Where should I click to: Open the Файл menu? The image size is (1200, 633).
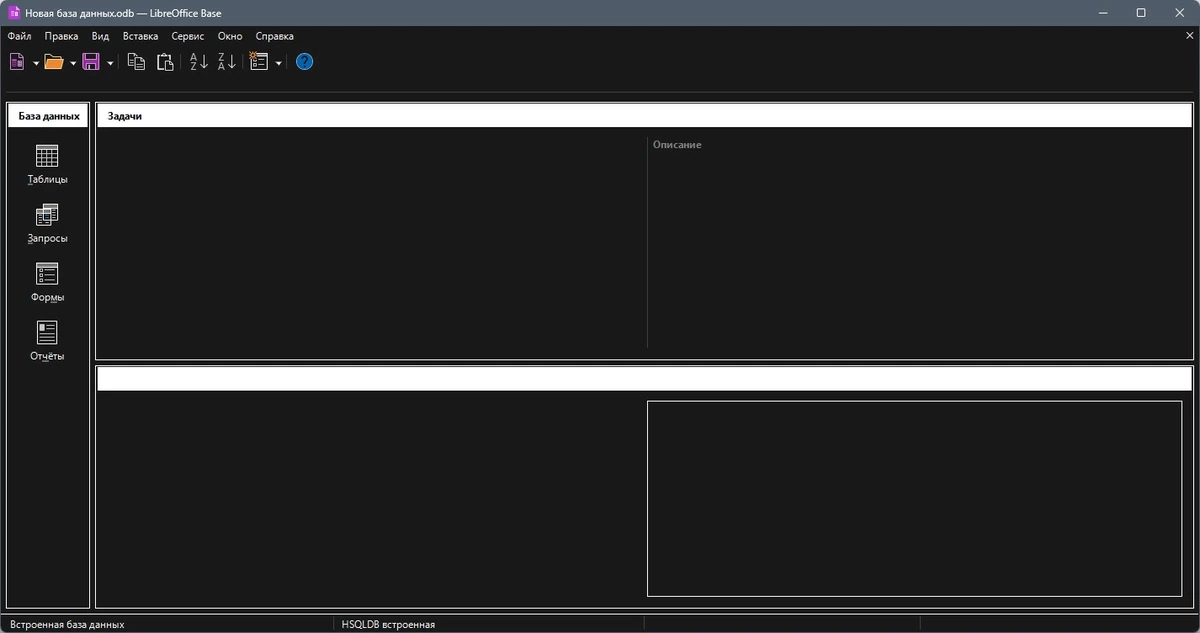click(19, 36)
